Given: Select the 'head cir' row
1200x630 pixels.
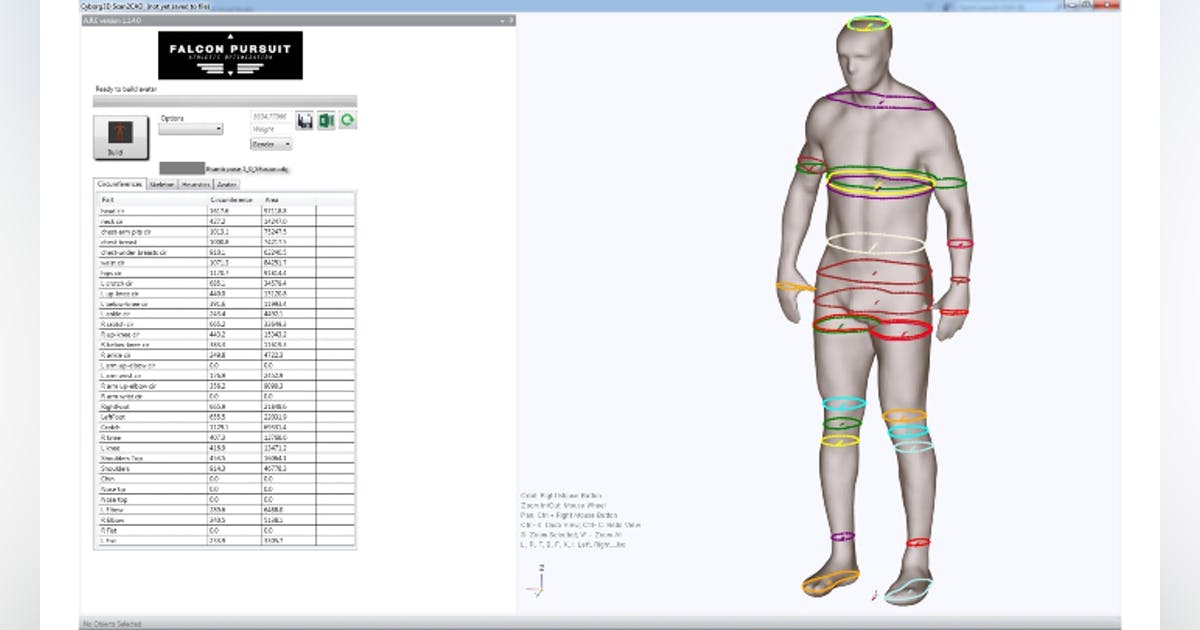Looking at the screenshot, I should tap(225, 211).
